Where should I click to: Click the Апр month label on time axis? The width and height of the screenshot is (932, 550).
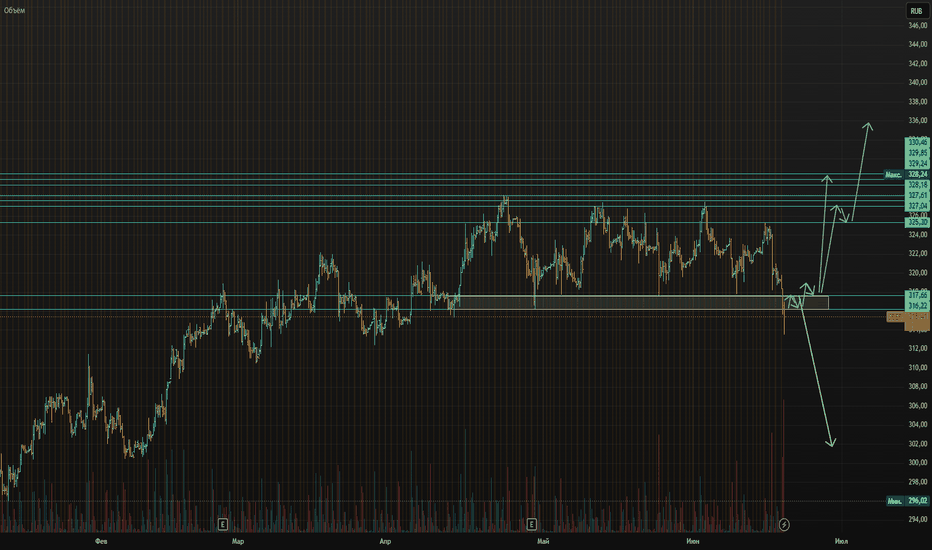pos(385,541)
